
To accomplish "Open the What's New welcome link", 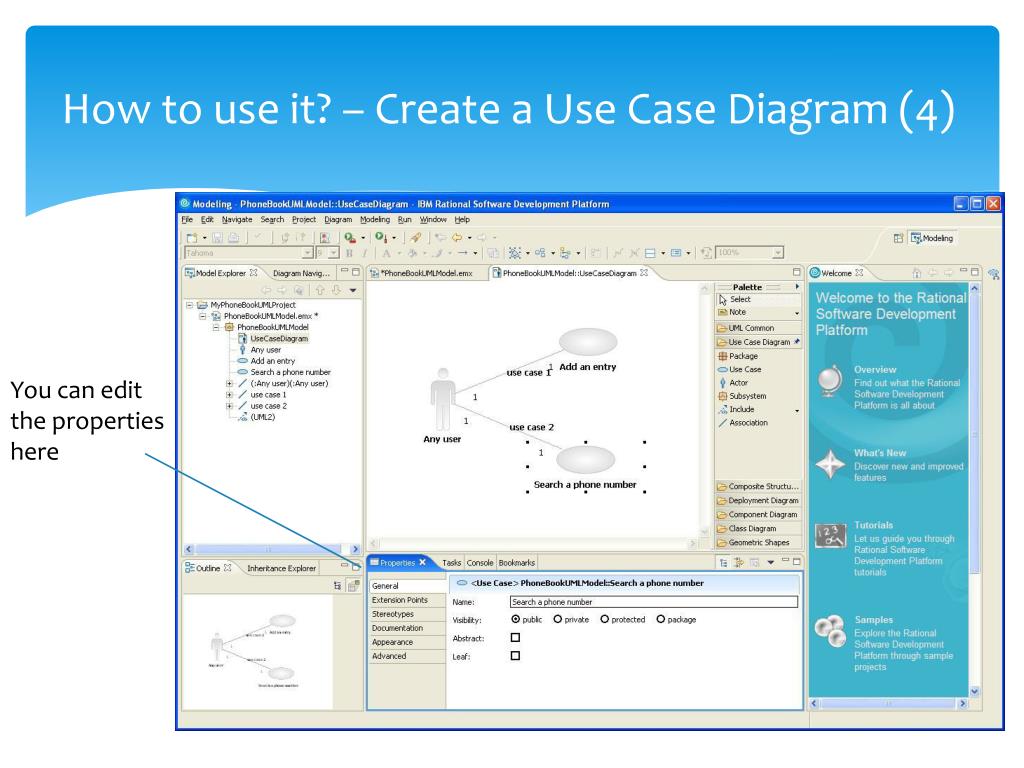I will point(880,453).
